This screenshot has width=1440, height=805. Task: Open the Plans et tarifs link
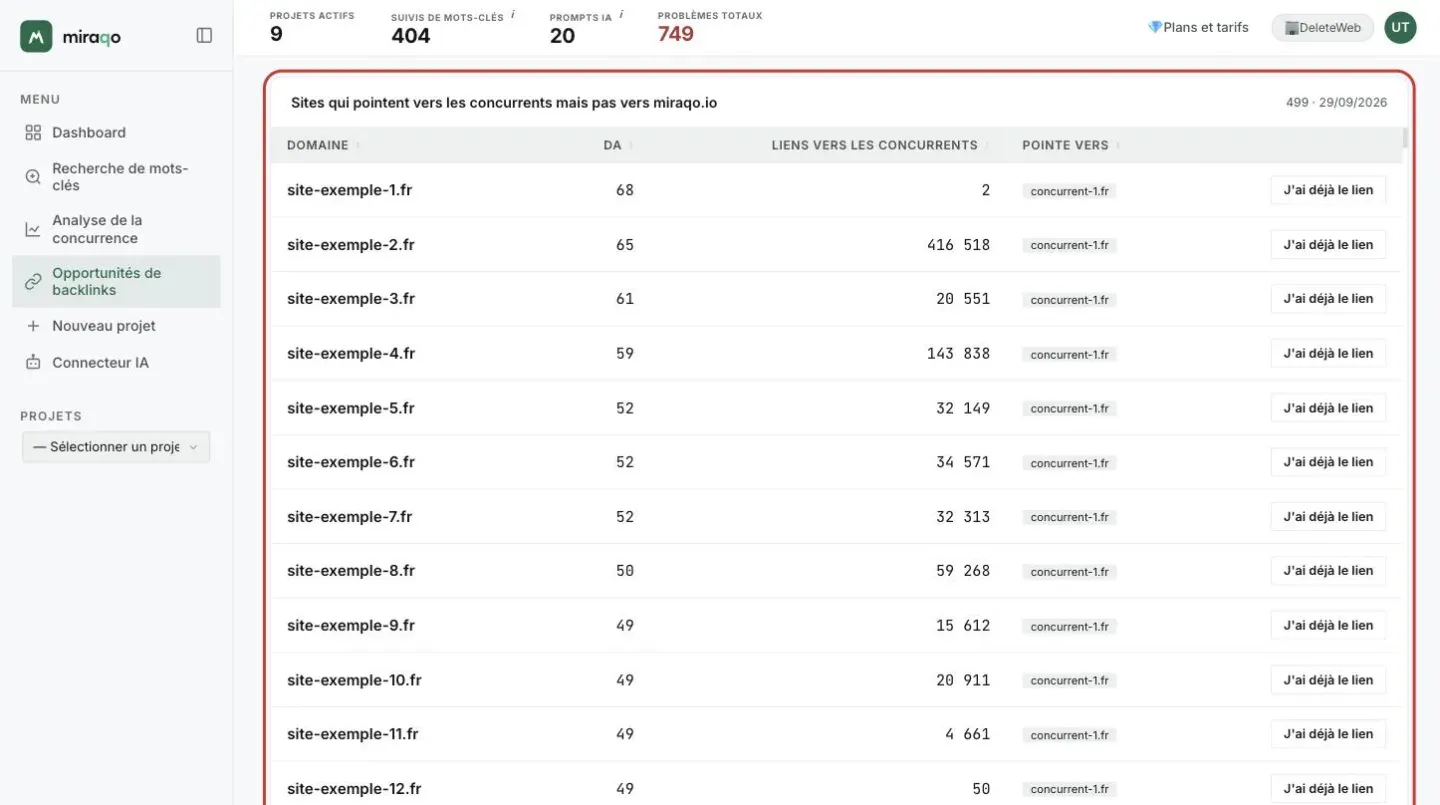(1198, 28)
